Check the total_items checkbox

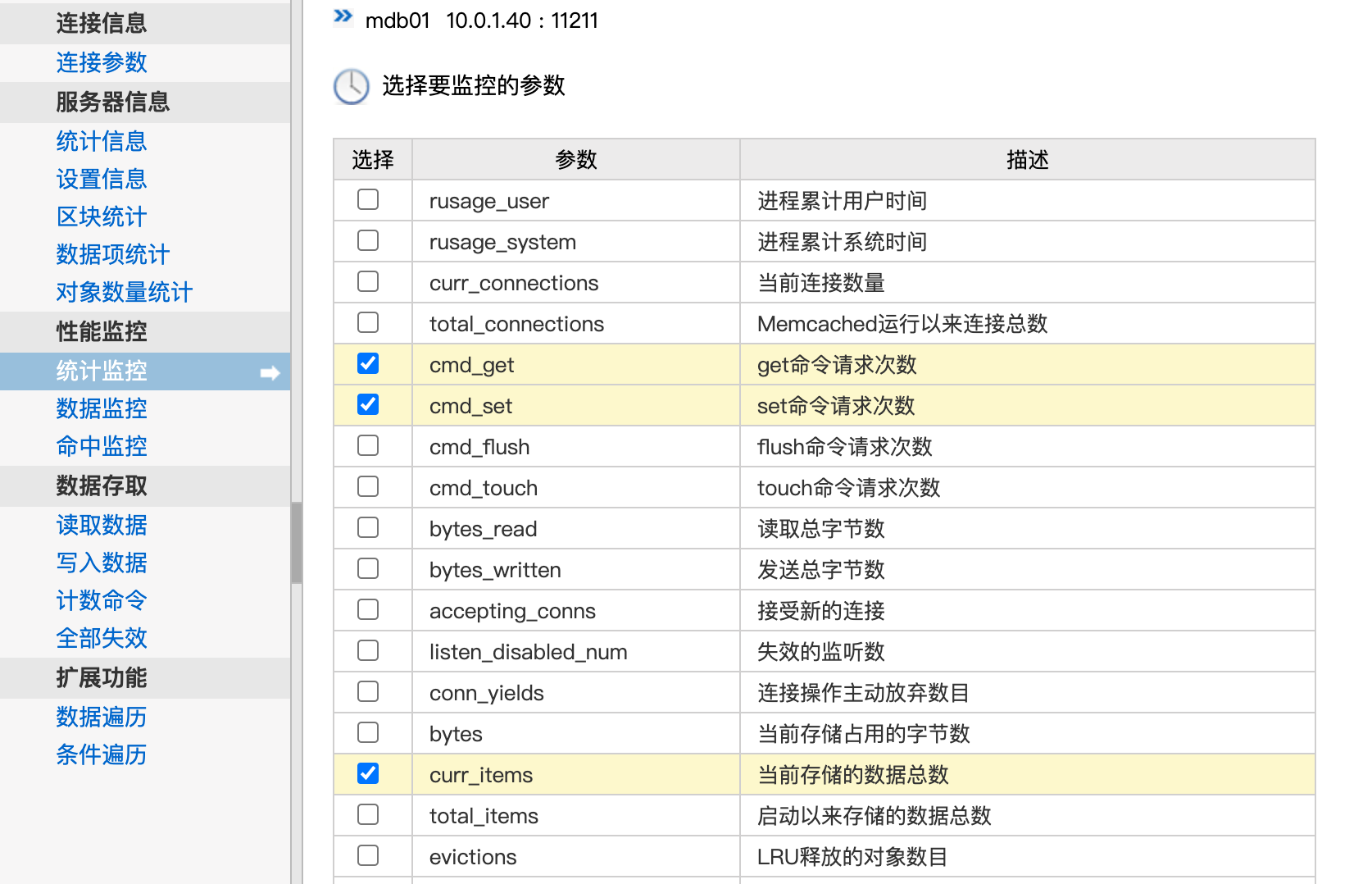[368, 814]
